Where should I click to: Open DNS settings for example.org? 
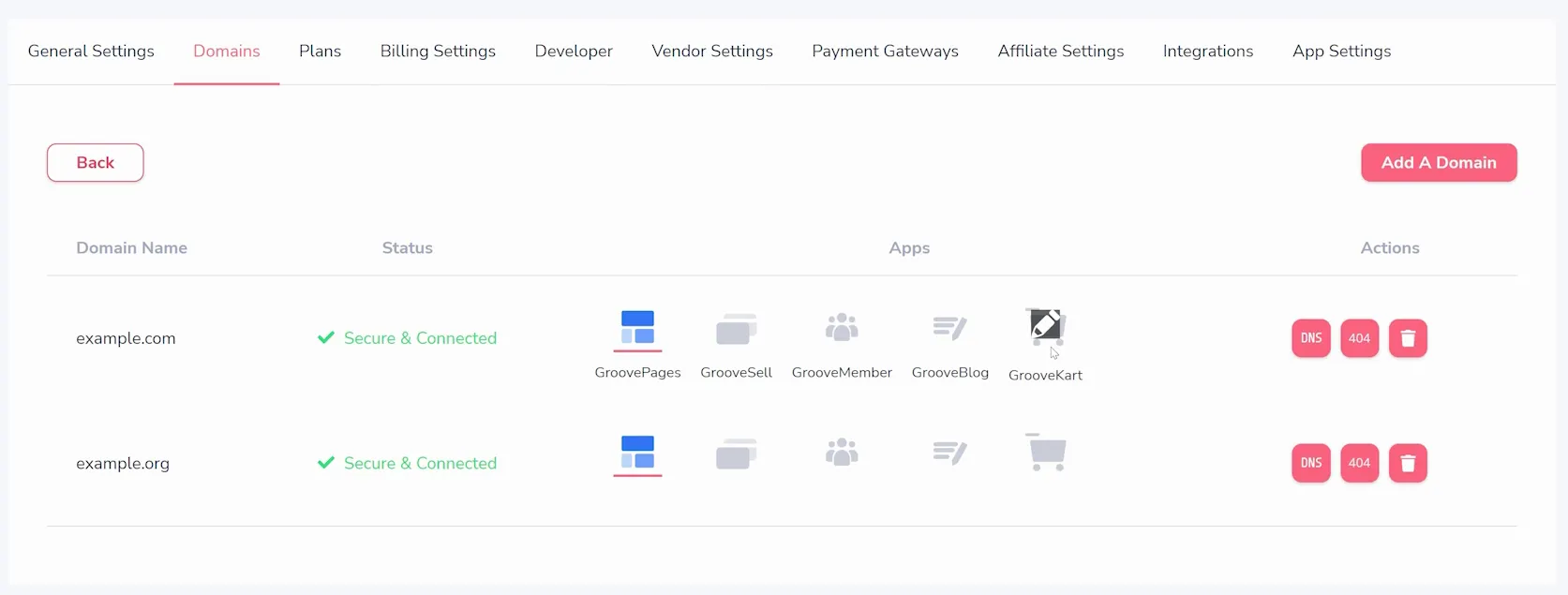[x=1311, y=463]
